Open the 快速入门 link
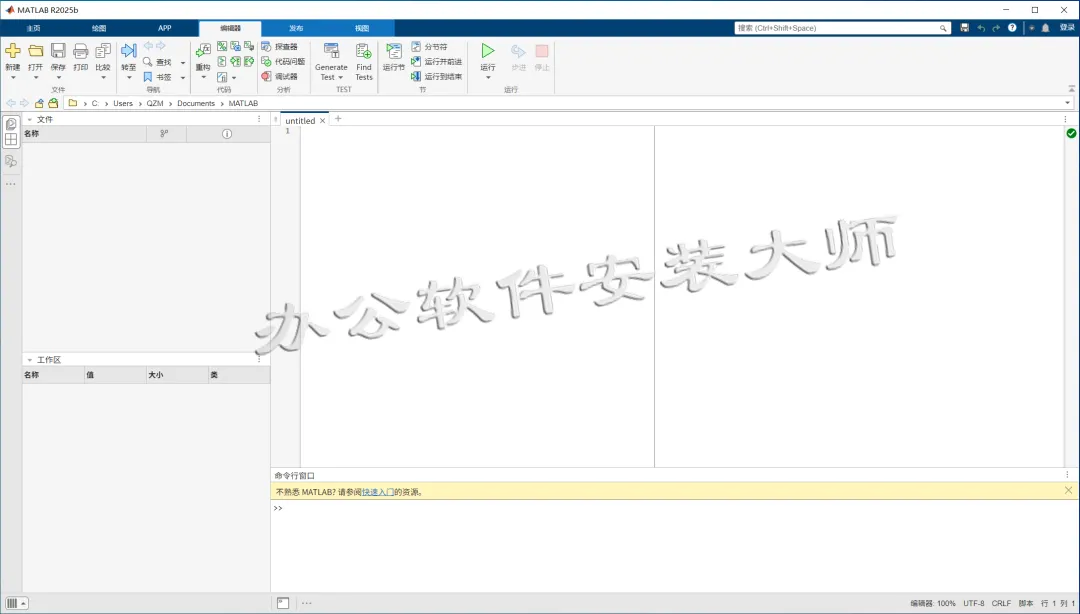Viewport: 1080px width, 614px height. pos(378,492)
